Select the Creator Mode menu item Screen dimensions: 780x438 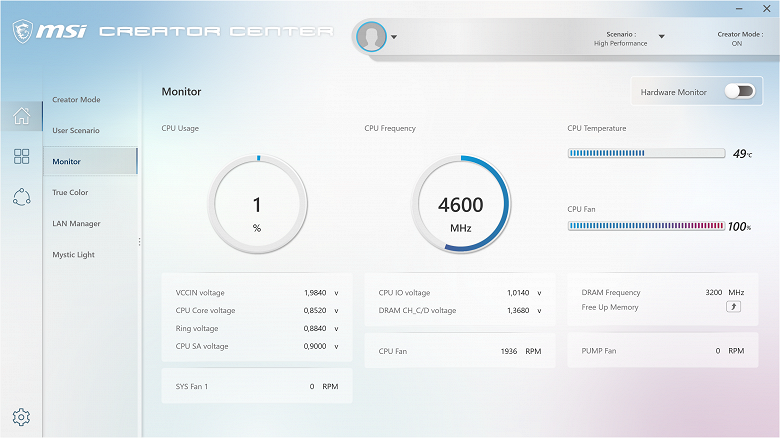(x=76, y=100)
